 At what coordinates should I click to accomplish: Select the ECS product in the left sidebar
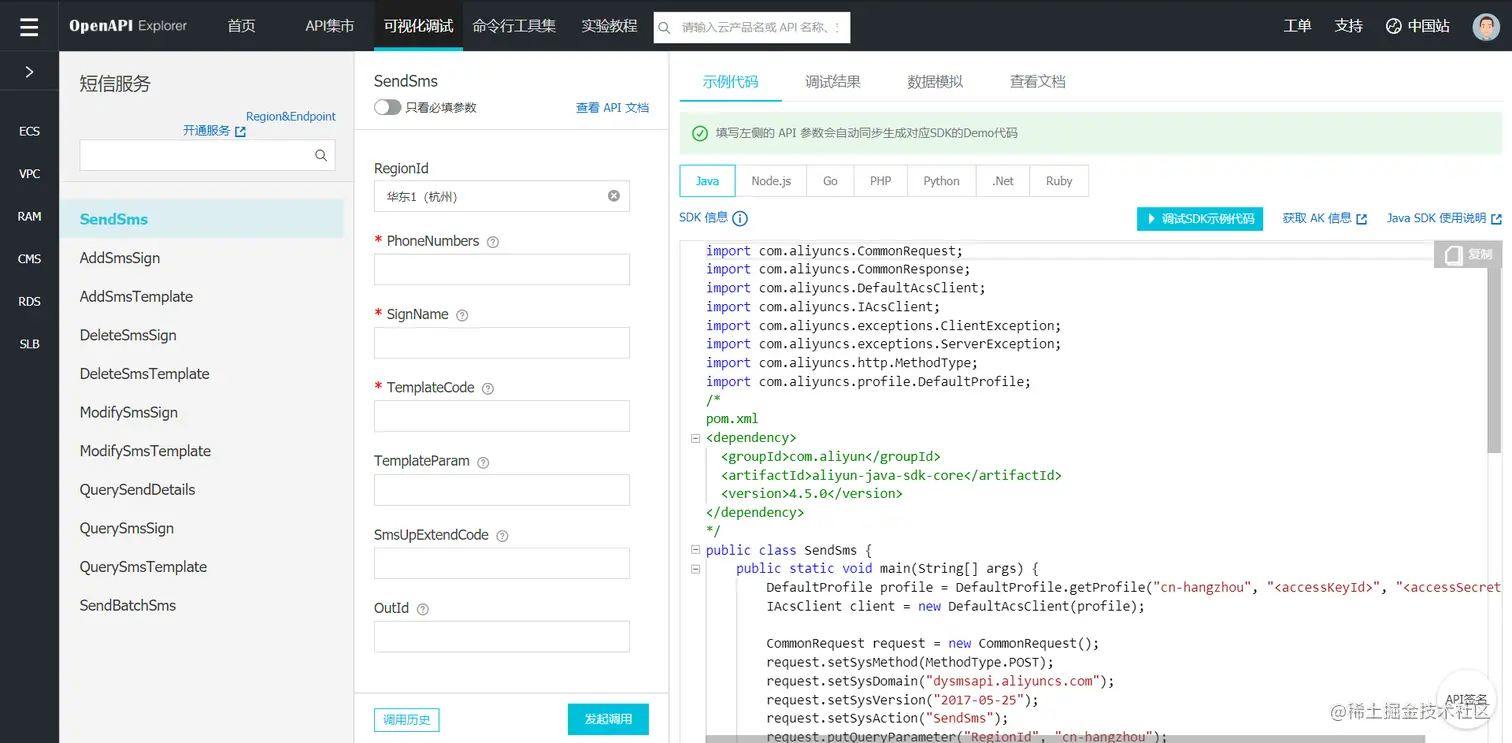click(x=29, y=131)
